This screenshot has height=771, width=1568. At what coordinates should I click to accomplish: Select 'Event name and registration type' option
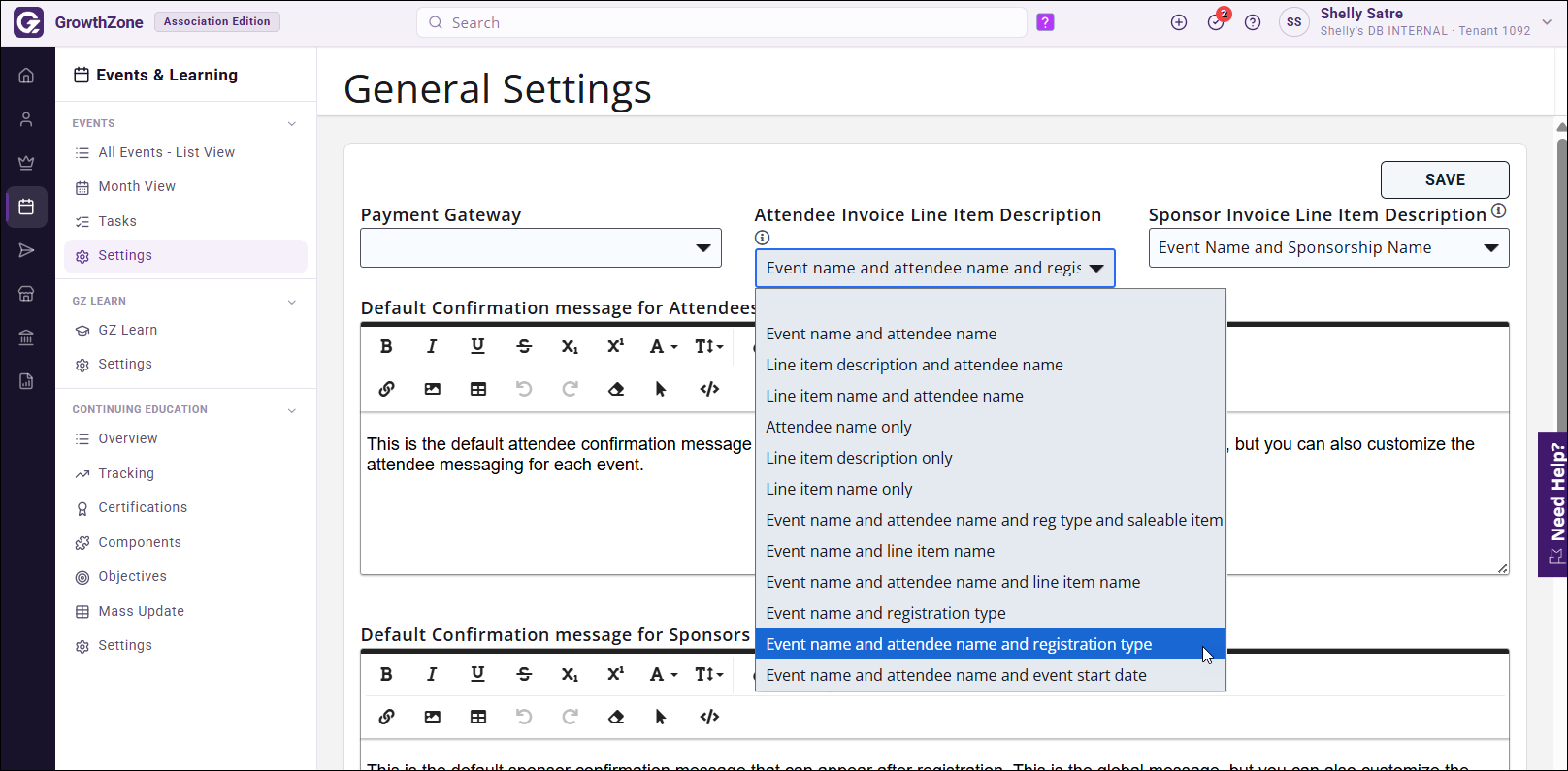991,613
